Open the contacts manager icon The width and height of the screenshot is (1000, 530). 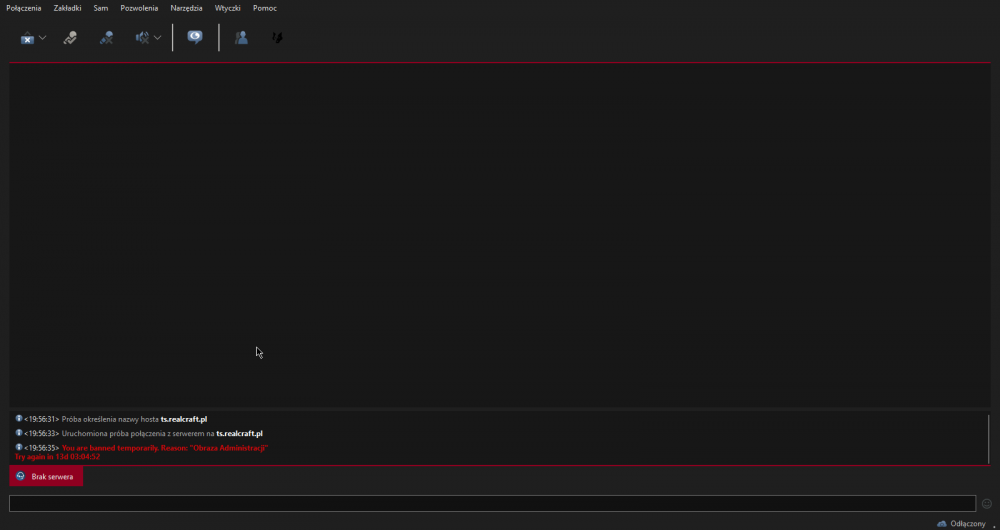241,38
